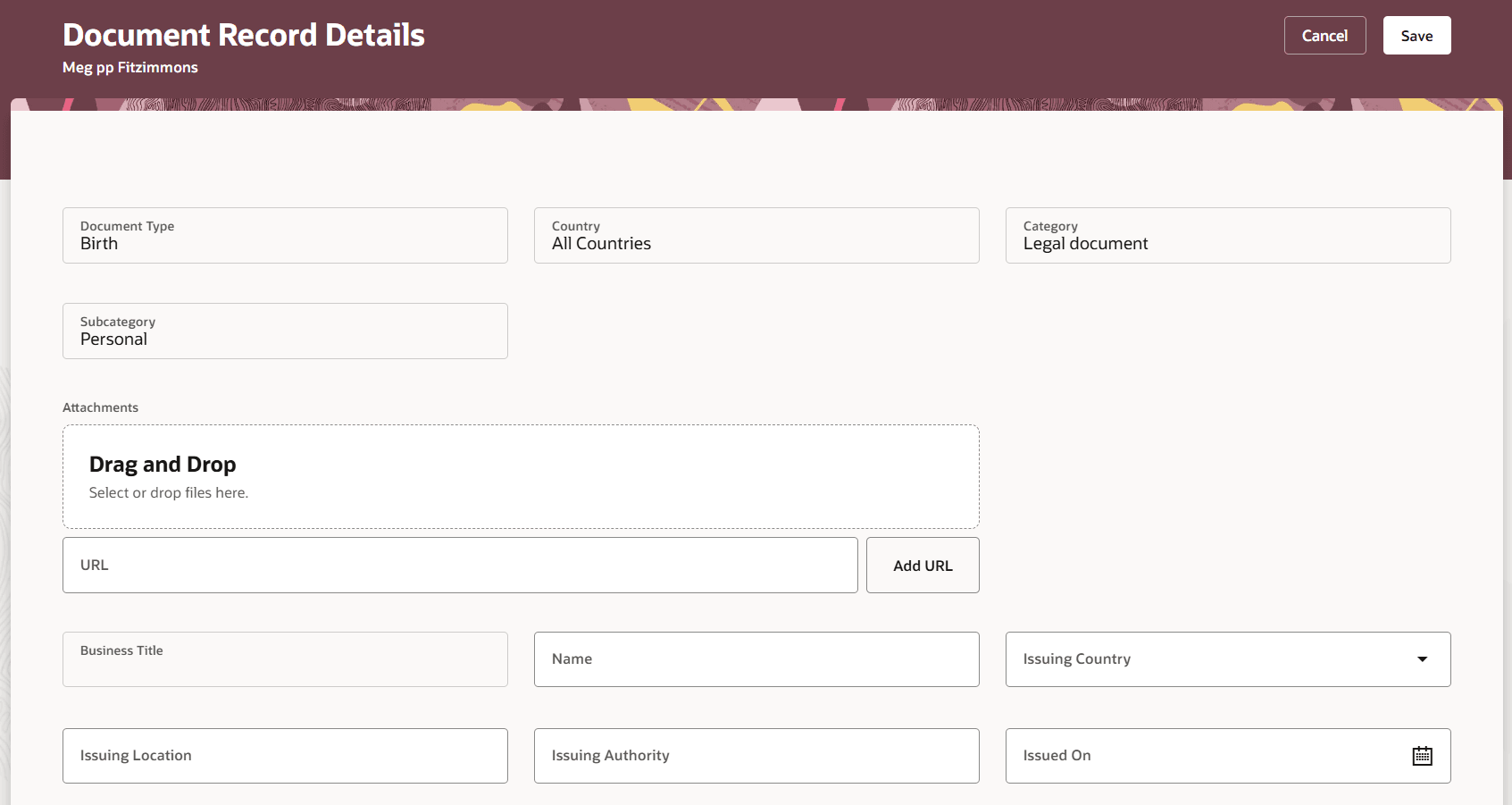Focus the Name input field

(756, 659)
